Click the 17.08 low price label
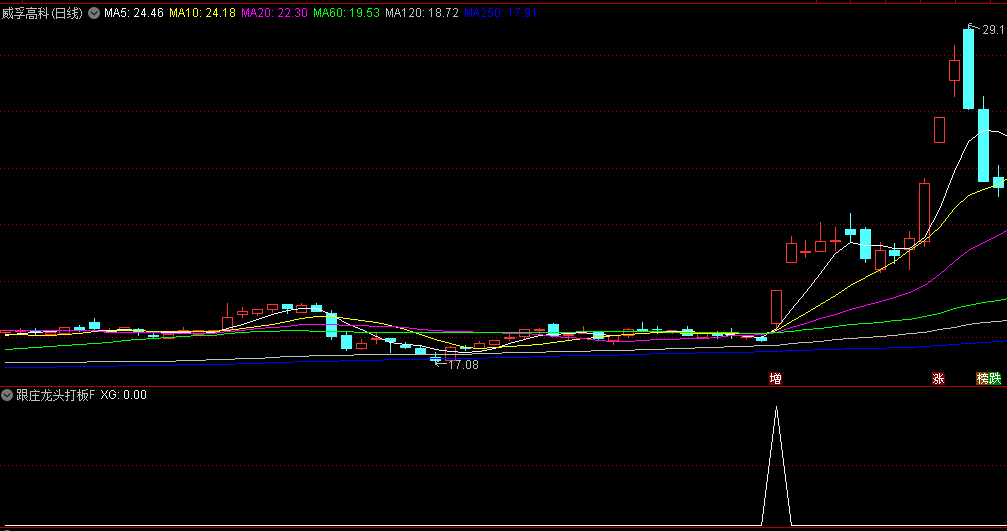The image size is (1007, 531). 463,365
